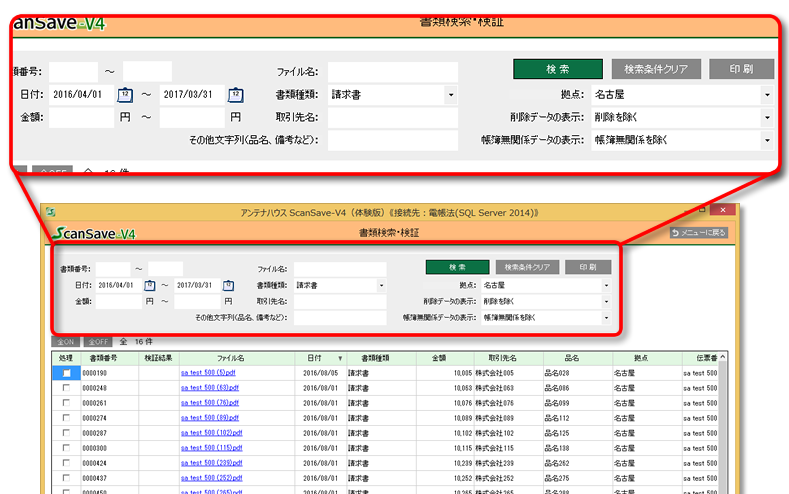Click the start date calendar icon in the enlarged callout

[125, 95]
